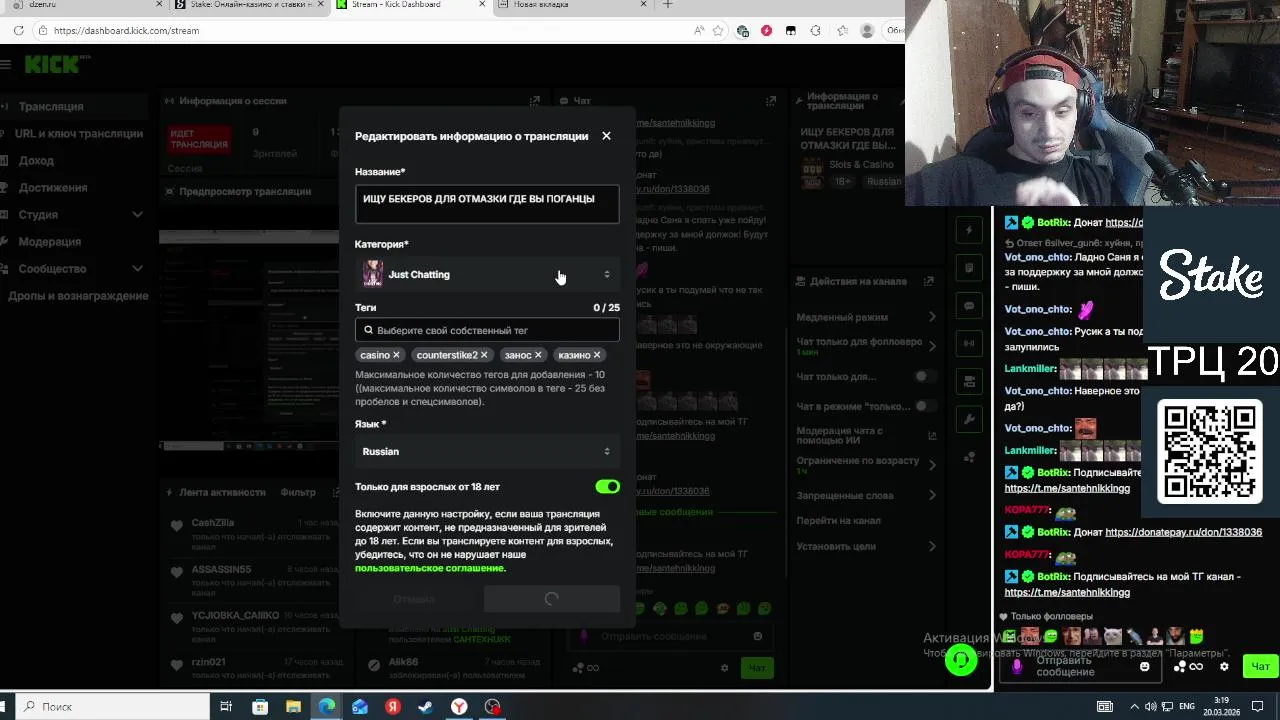This screenshot has width=1280, height=720.
Task: Pop out the dashboard chat panel
Action: pyautogui.click(x=770, y=101)
